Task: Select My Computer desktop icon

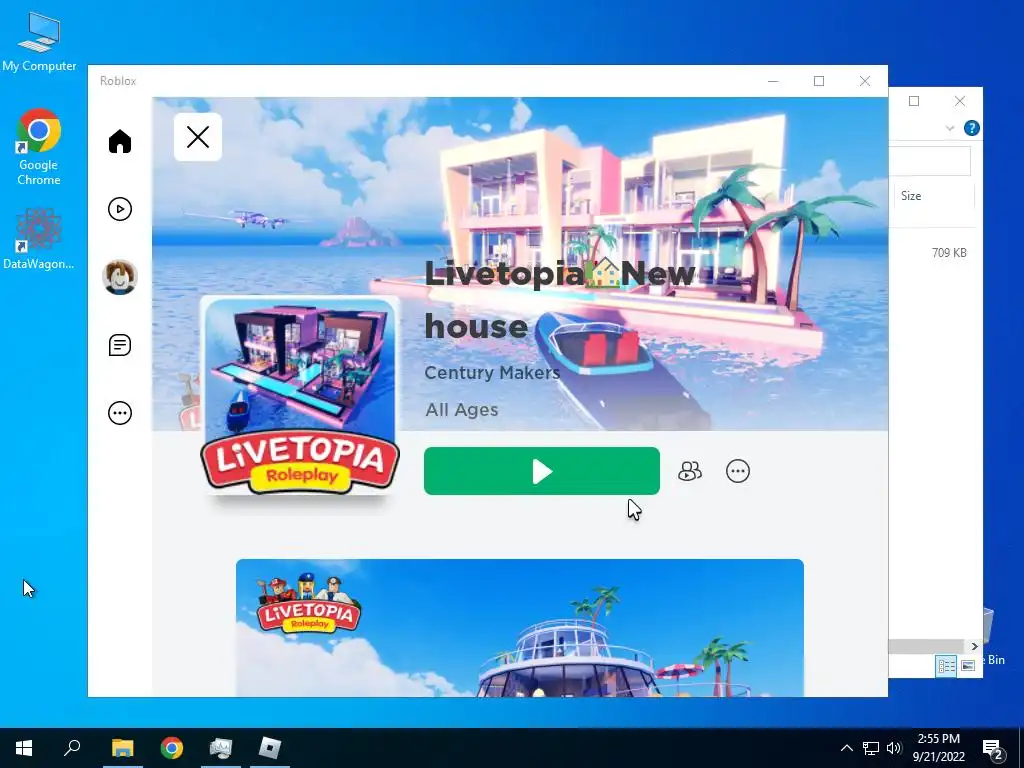Action: coord(39,41)
